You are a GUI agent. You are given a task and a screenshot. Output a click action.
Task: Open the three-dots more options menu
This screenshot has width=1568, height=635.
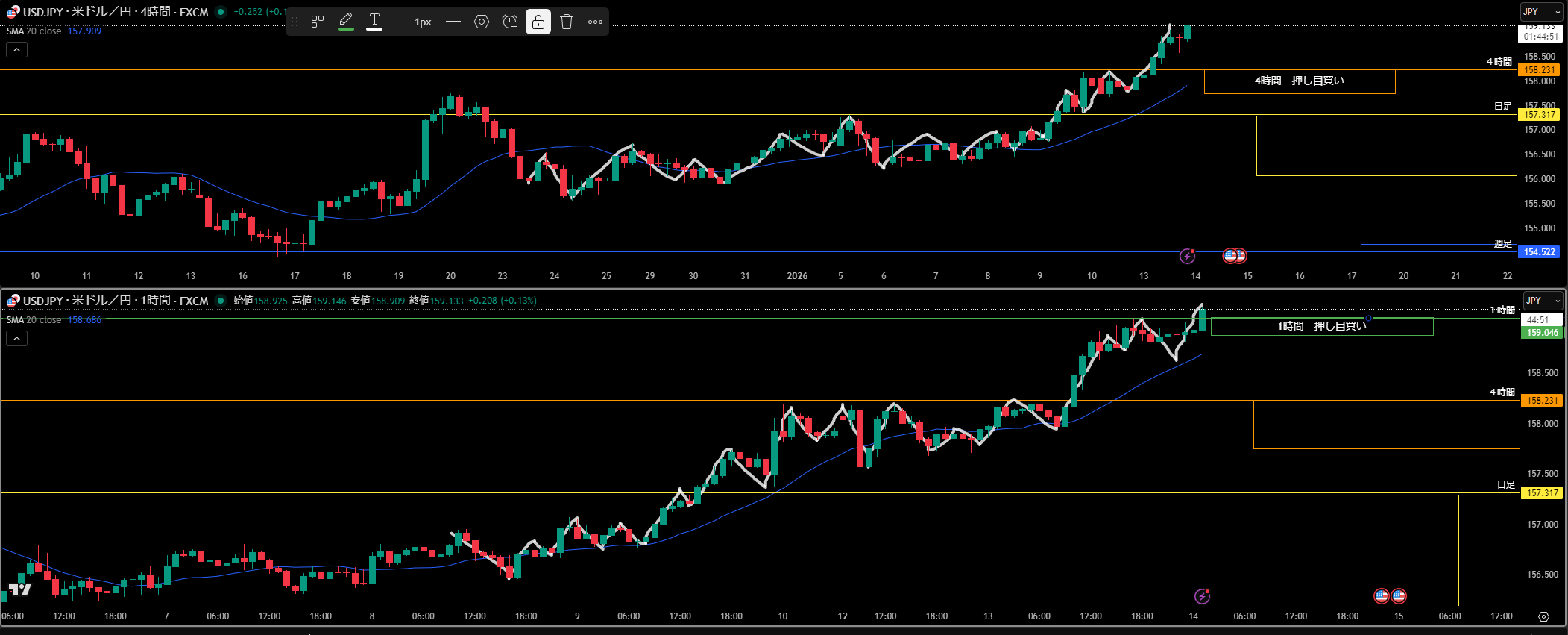(x=595, y=22)
